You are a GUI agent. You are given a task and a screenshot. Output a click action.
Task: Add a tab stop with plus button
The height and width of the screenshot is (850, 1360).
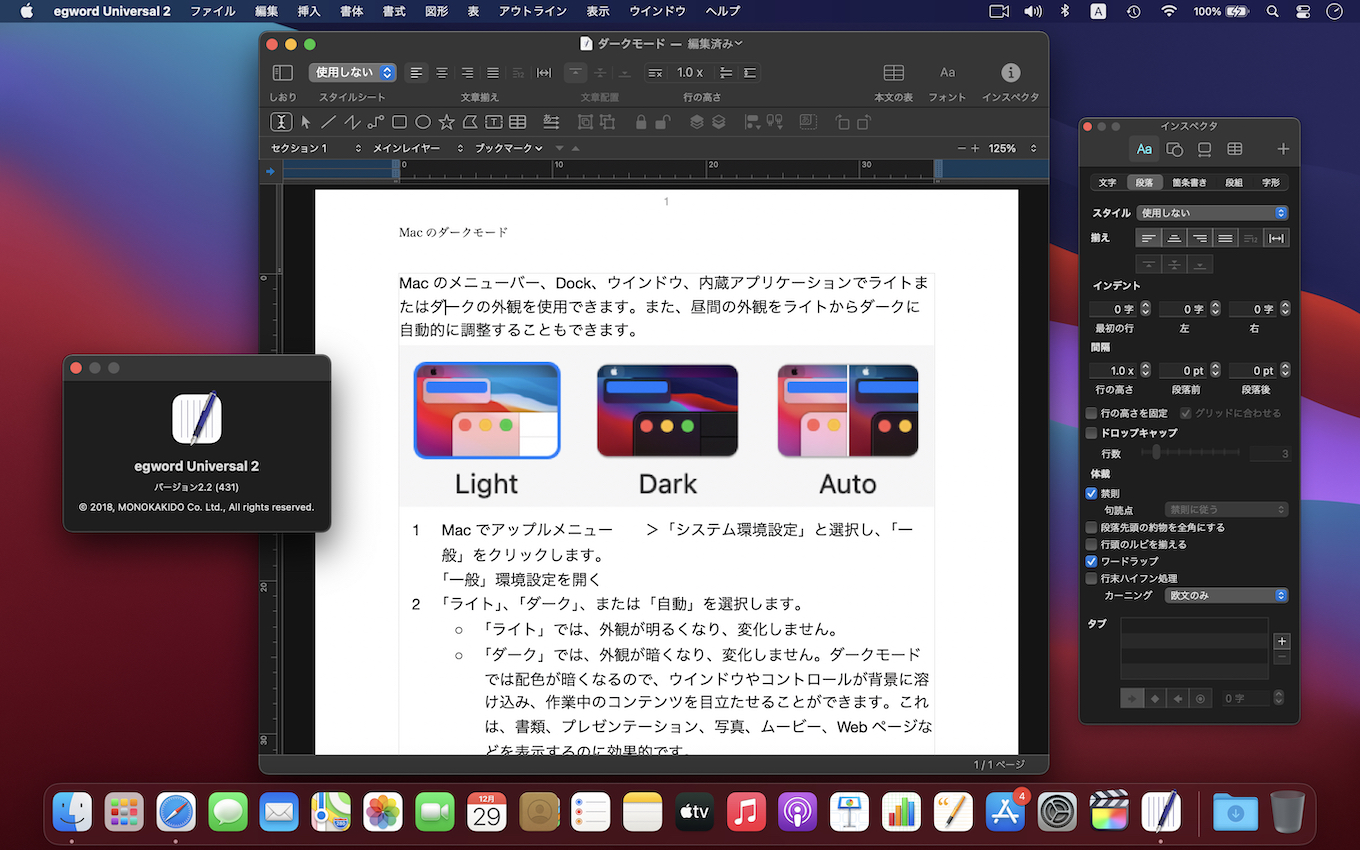[1282, 641]
